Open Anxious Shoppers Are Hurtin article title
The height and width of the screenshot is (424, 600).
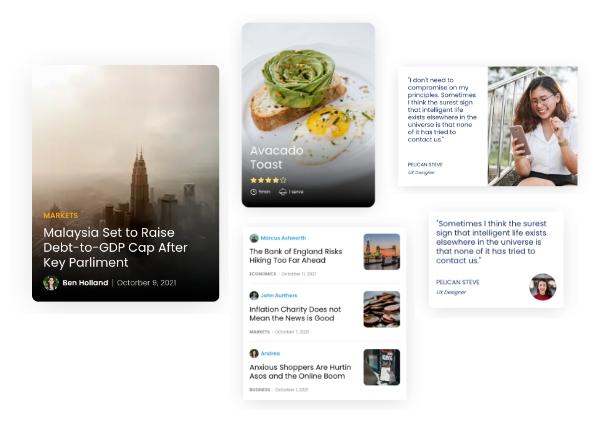(x=300, y=371)
